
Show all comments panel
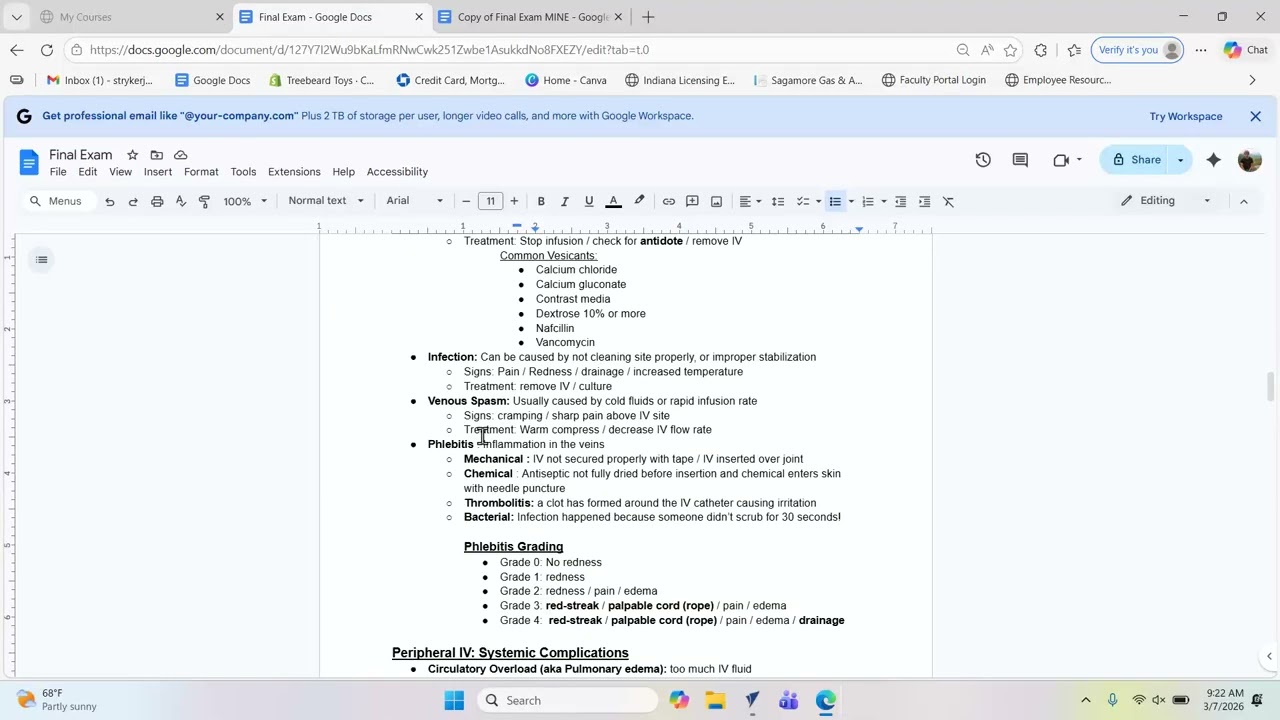coord(1020,160)
